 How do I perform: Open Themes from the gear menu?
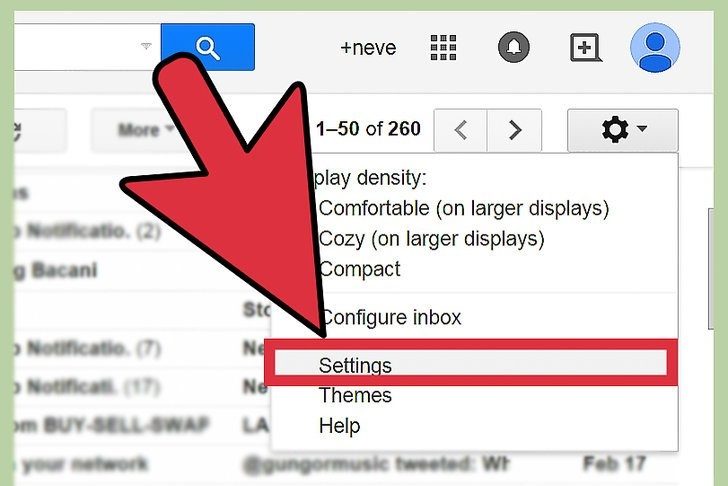coord(355,395)
